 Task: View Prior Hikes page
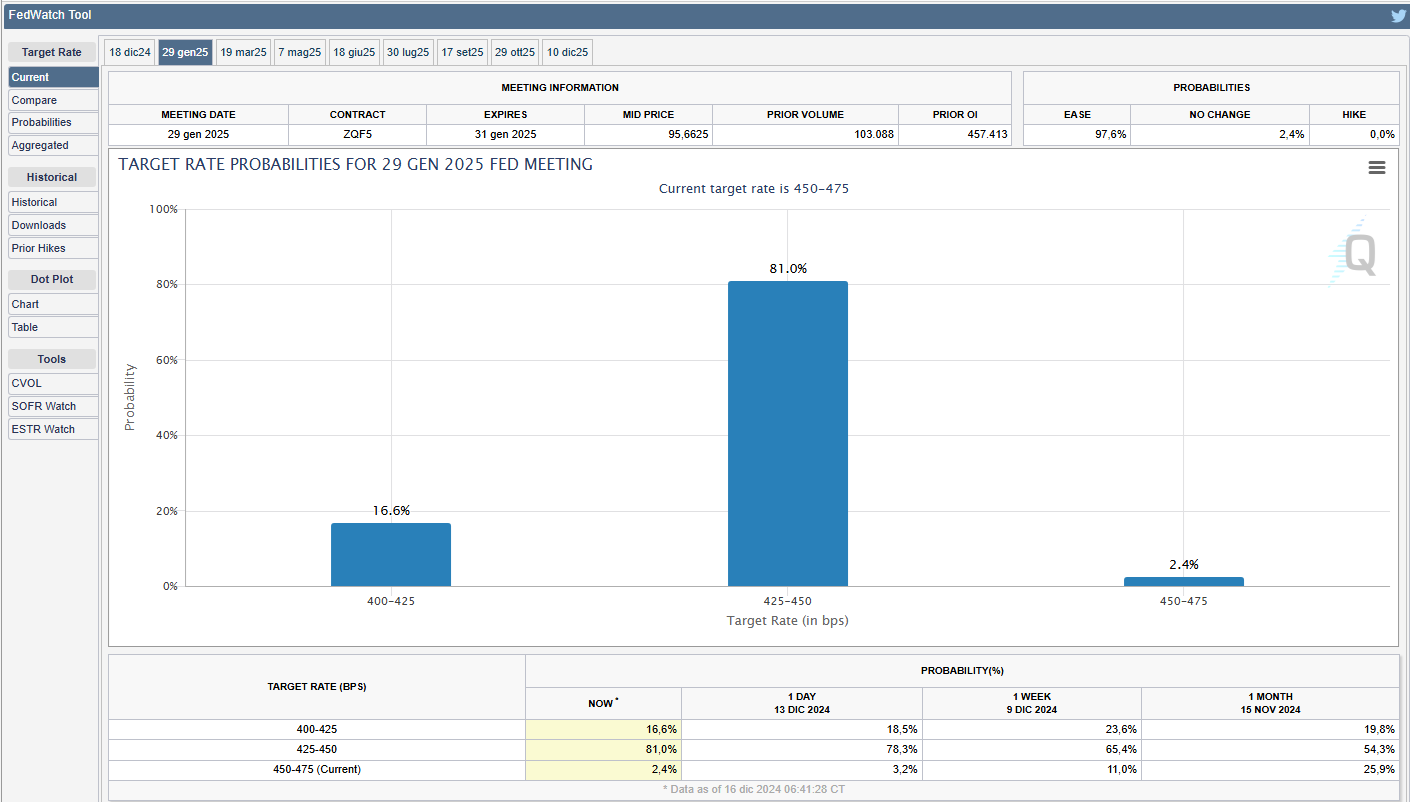(x=53, y=248)
